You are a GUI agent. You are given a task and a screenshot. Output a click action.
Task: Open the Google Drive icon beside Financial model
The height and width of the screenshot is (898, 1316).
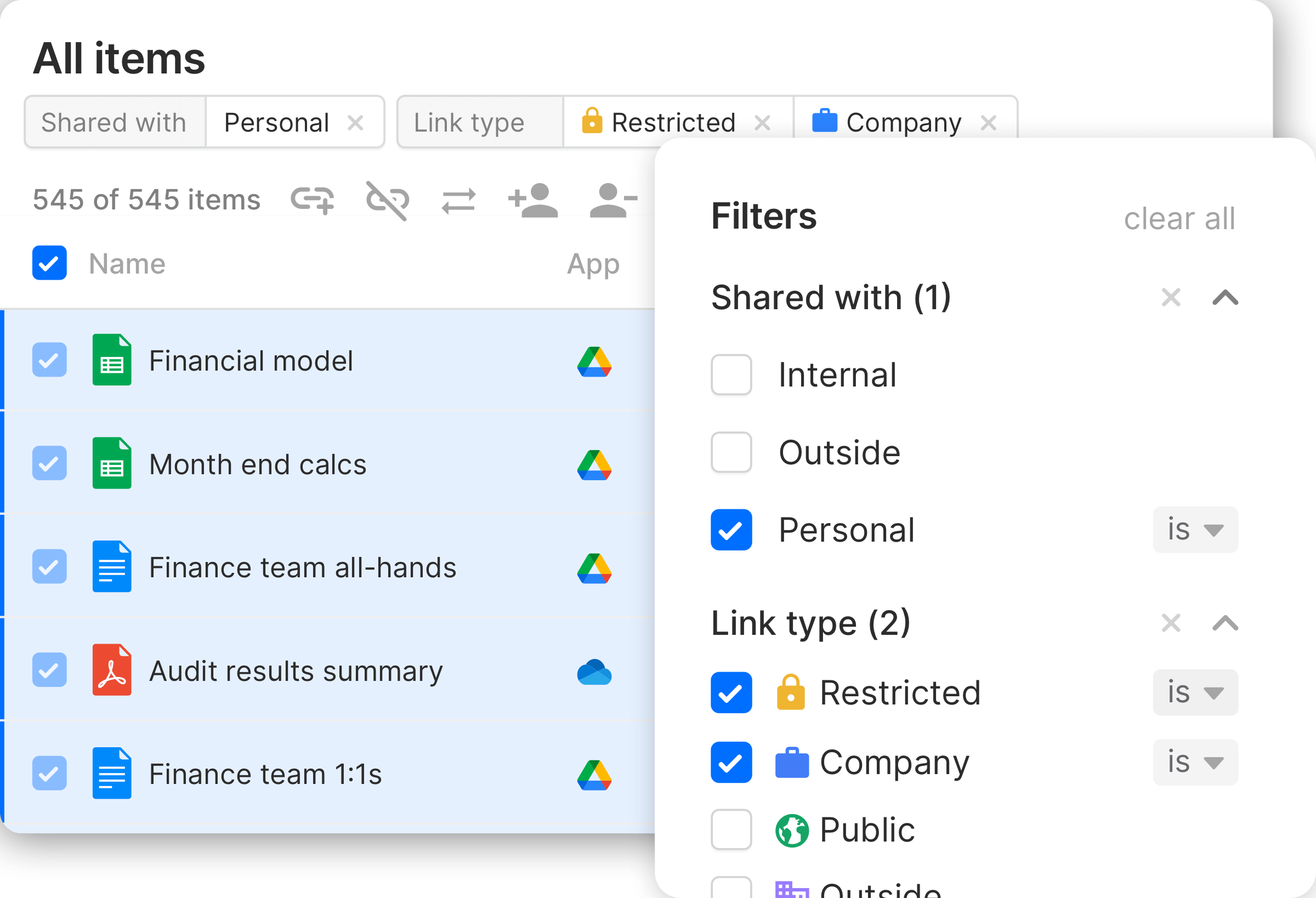coord(594,361)
